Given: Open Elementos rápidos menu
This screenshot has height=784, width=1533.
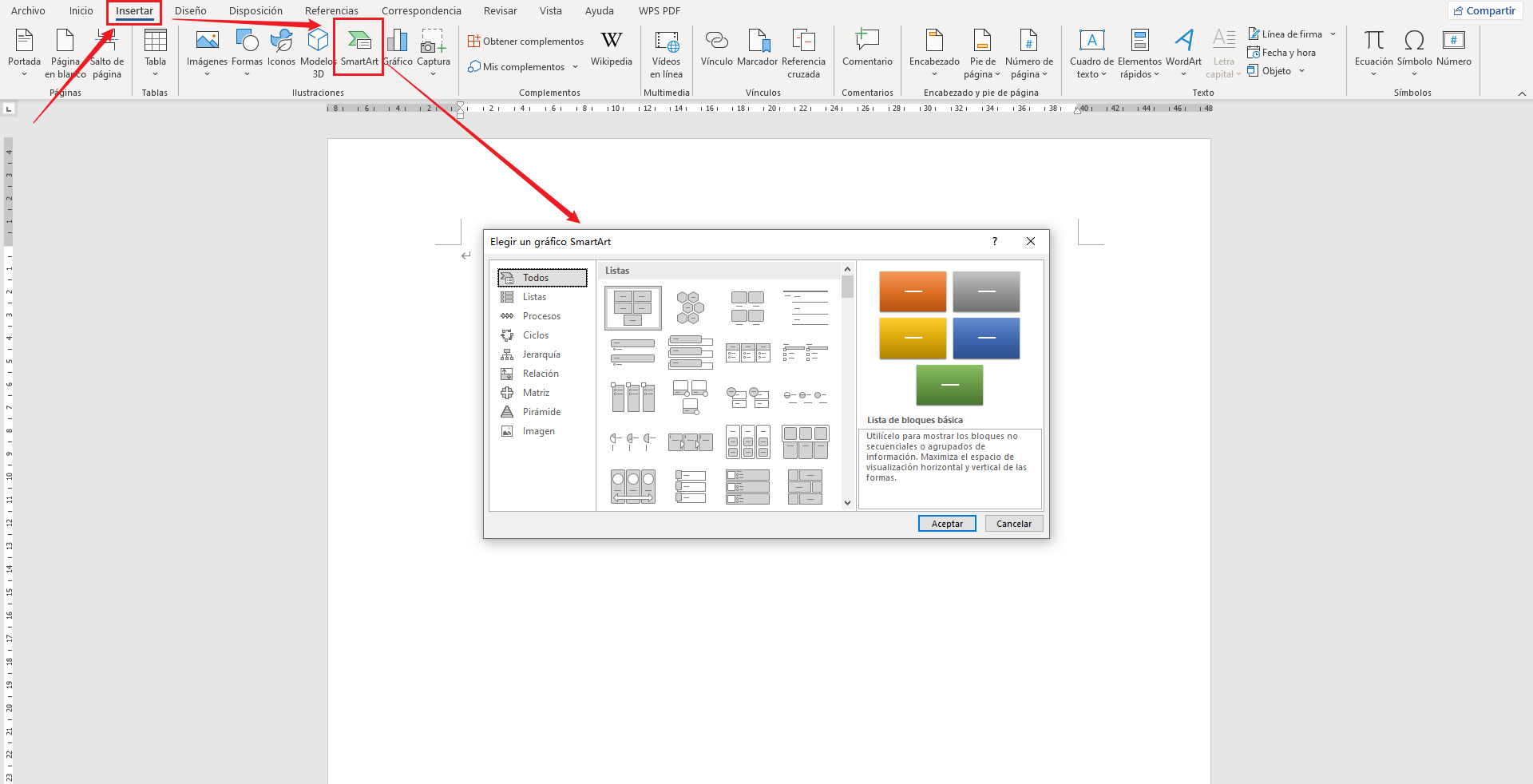Looking at the screenshot, I should (x=1139, y=53).
